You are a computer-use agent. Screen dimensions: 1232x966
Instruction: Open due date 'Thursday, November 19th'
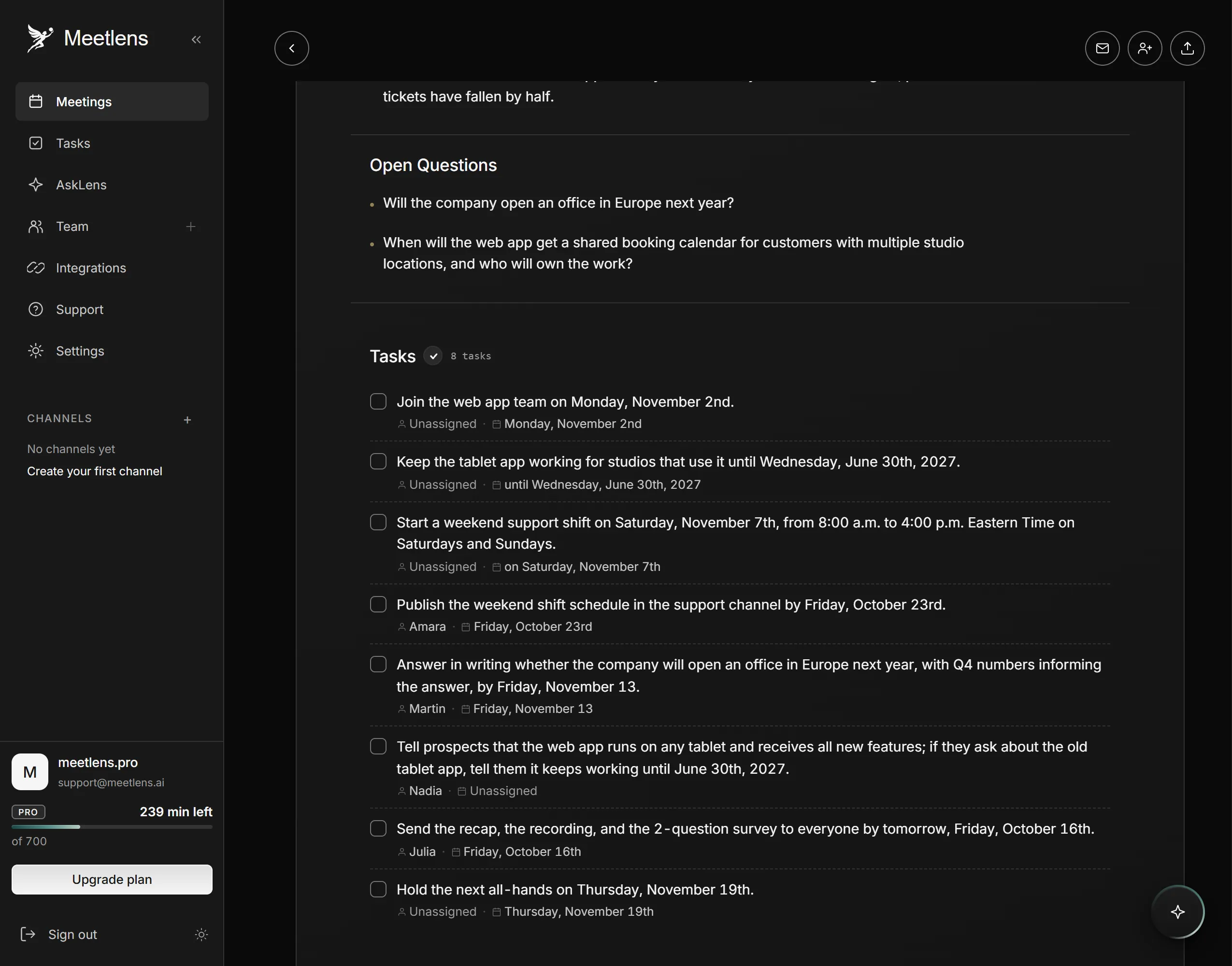(573, 912)
